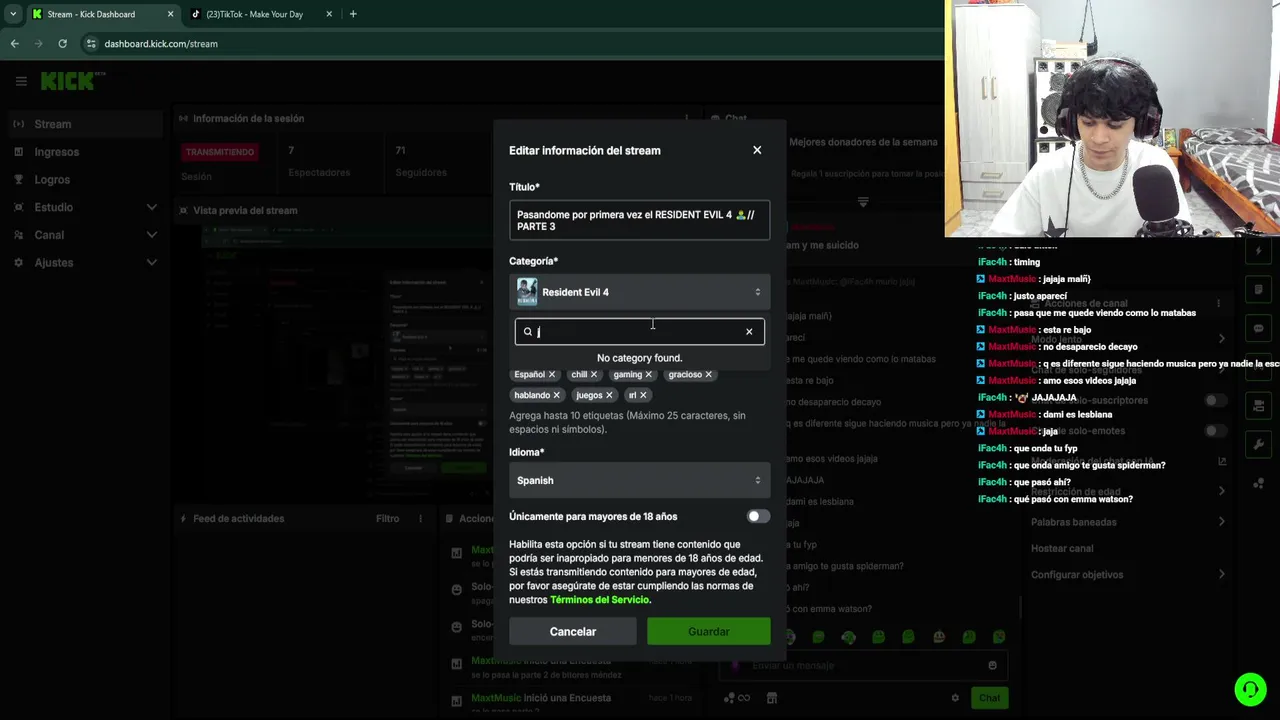
Task: Click the Enviar un mensaje chat input
Action: click(x=862, y=665)
